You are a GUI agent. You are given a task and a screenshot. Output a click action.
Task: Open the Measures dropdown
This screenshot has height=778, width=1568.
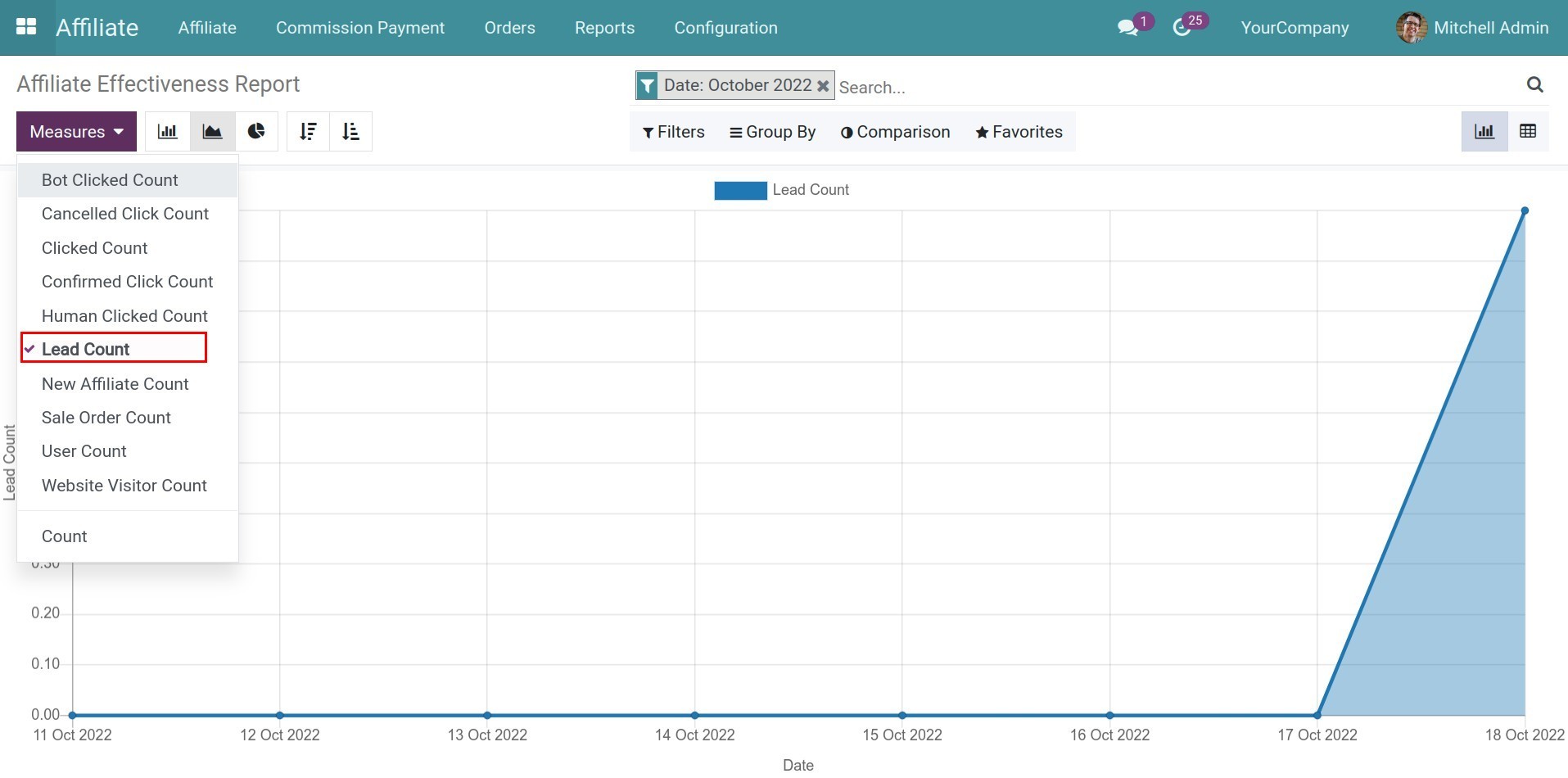point(75,131)
